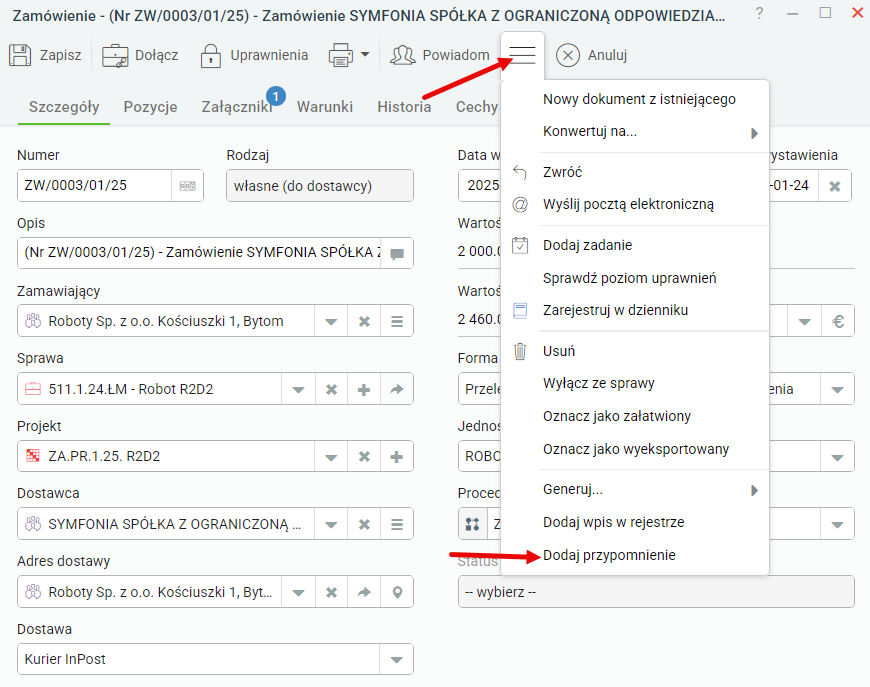Viewport: 870px width, 687px height.
Task: Choose Zarejestruj w dzienniku
Action: click(x=635, y=310)
